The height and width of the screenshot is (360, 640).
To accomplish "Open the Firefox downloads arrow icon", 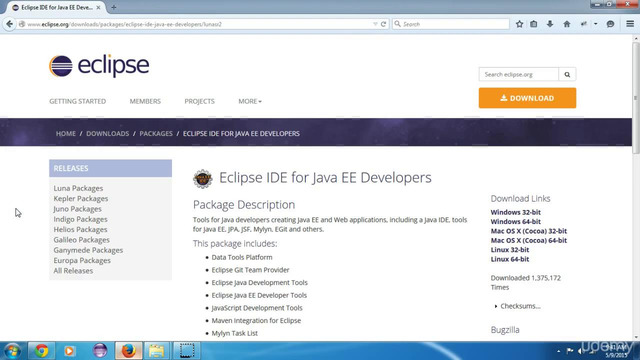I will tap(550, 24).
